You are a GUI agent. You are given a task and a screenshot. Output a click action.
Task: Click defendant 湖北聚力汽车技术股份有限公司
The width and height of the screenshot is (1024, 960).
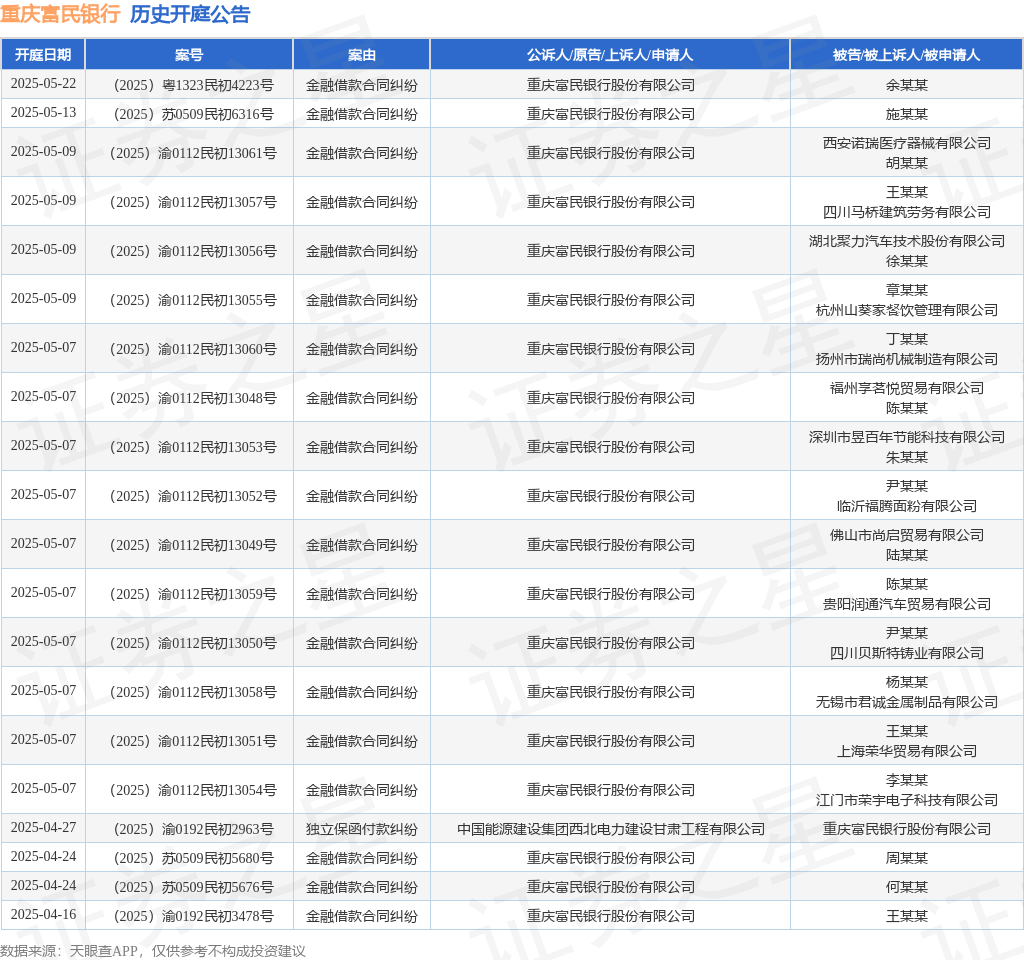[x=906, y=241]
